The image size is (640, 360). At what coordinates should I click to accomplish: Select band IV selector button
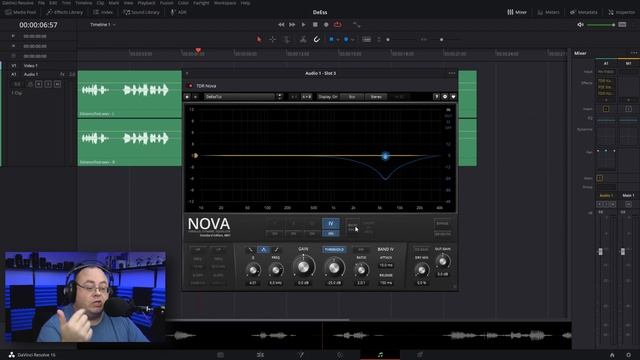(x=331, y=223)
